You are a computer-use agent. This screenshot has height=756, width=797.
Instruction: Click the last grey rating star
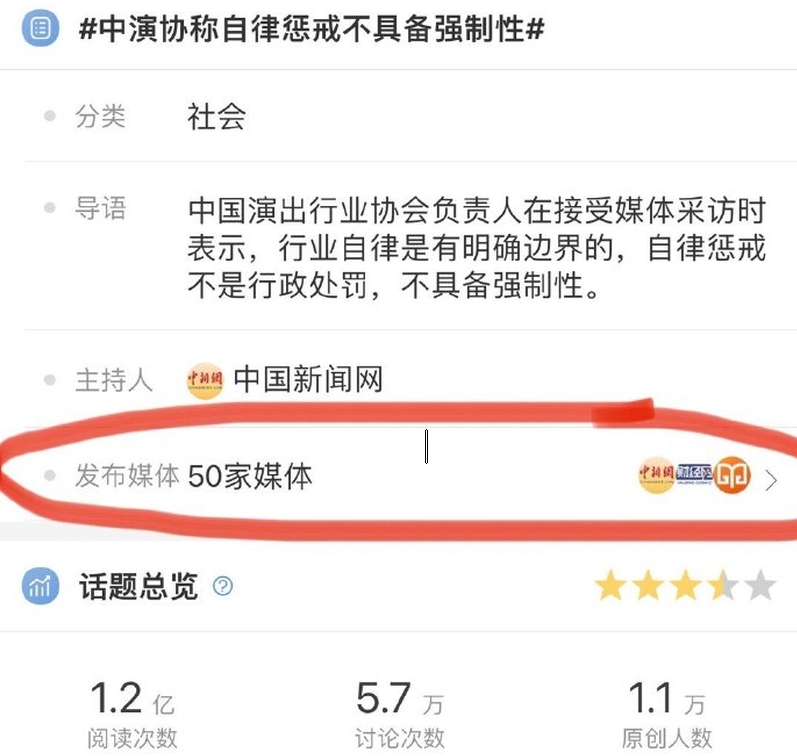tap(760, 585)
